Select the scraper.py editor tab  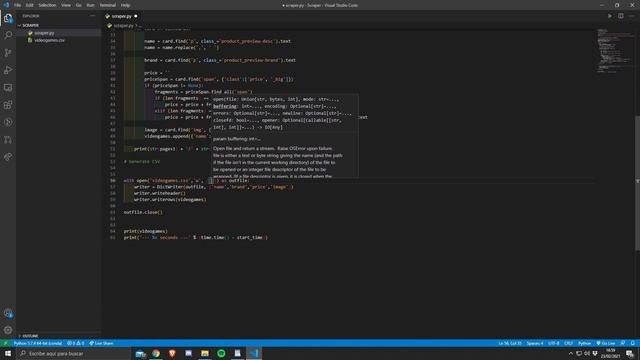pyautogui.click(x=121, y=16)
